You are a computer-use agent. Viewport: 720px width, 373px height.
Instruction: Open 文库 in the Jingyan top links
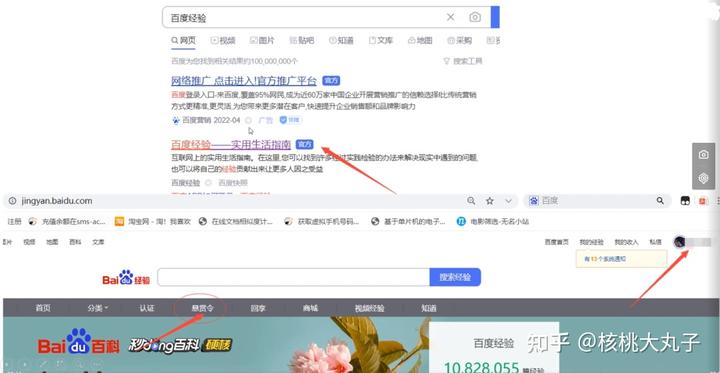pos(98,242)
